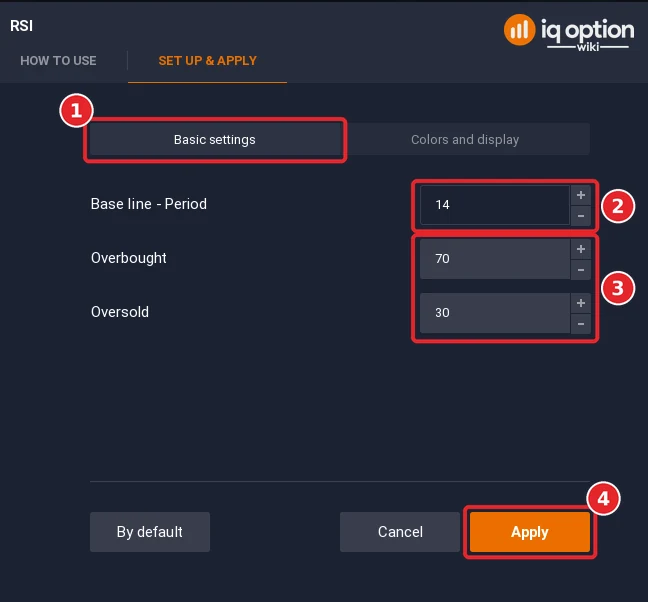The width and height of the screenshot is (648, 602).
Task: Switch to the HOW TO USE tab
Action: (x=58, y=61)
